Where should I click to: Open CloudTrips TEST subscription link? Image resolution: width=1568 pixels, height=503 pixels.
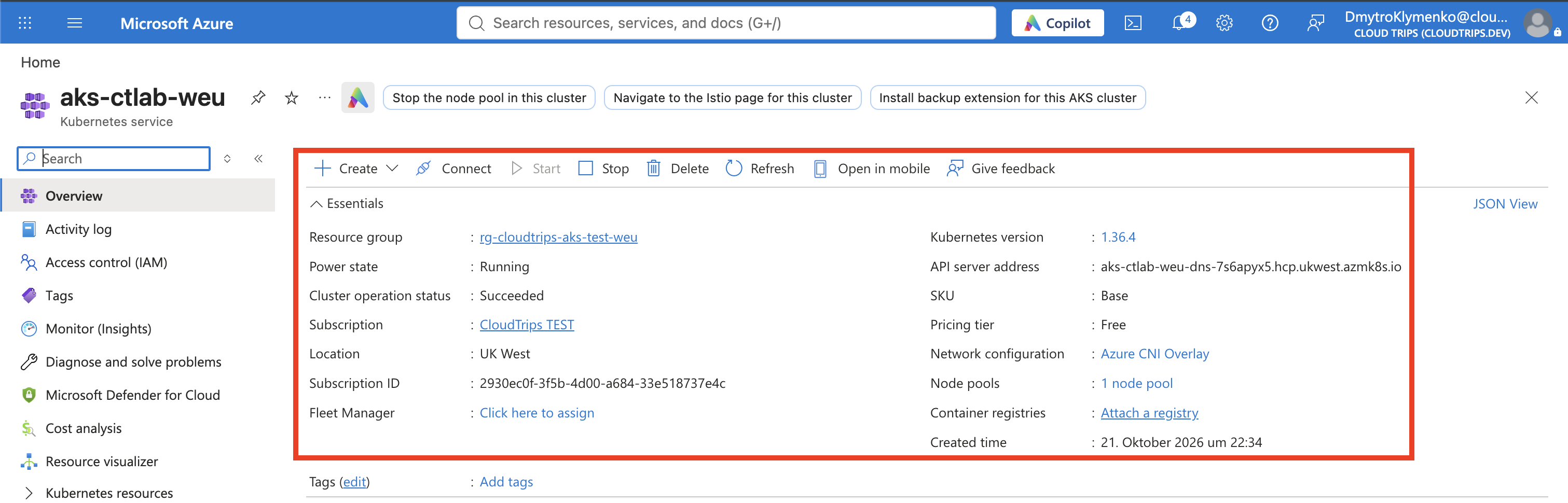[527, 325]
